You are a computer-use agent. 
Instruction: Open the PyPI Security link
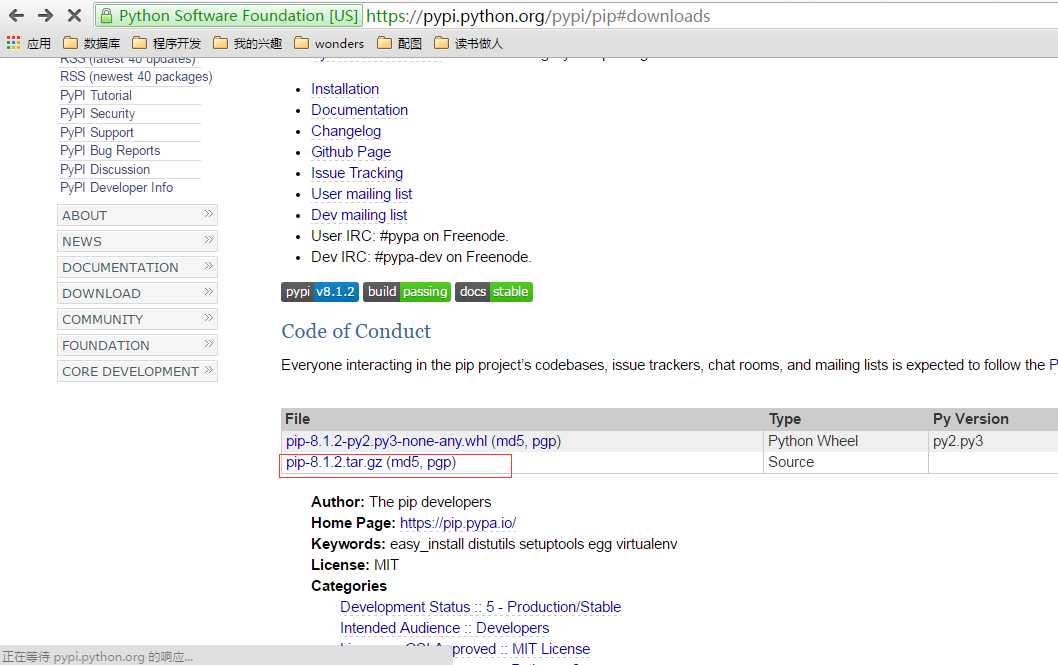[x=98, y=113]
